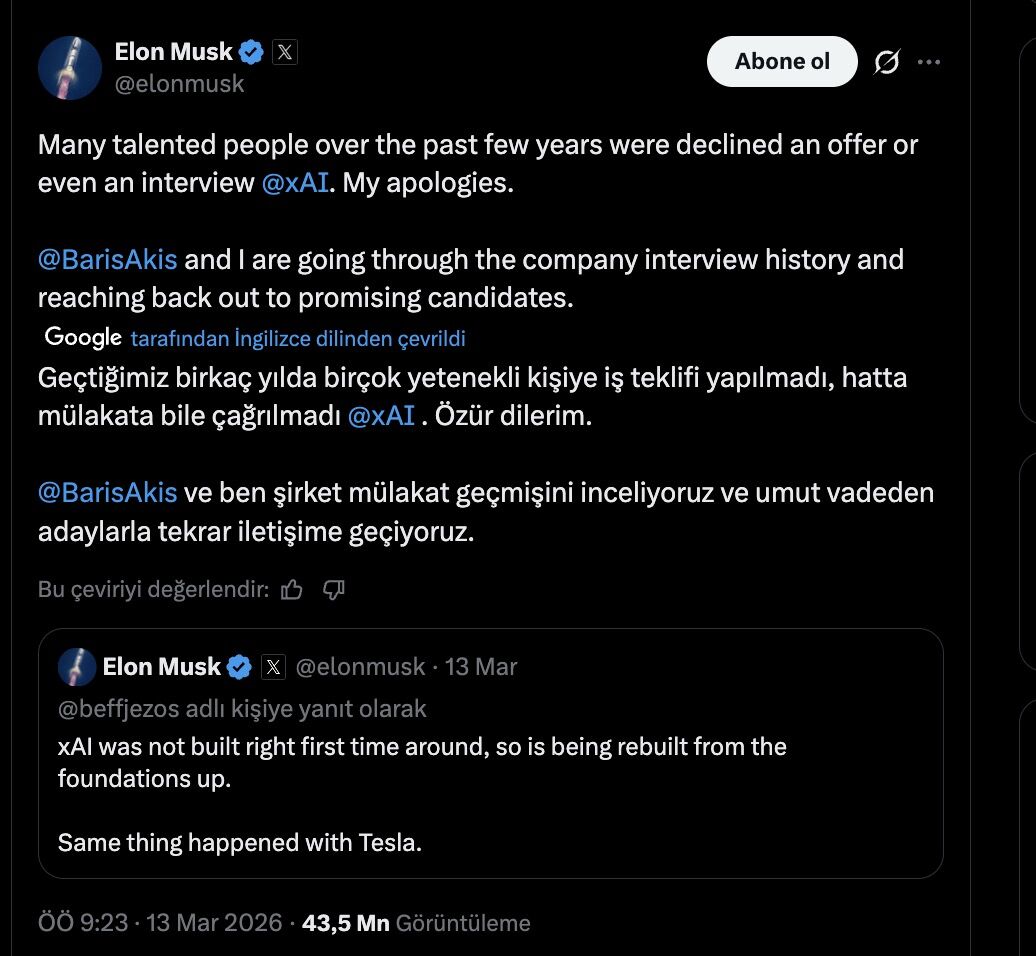Click the Google logo above the translation
The height and width of the screenshot is (956, 1036).
pyautogui.click(x=81, y=337)
